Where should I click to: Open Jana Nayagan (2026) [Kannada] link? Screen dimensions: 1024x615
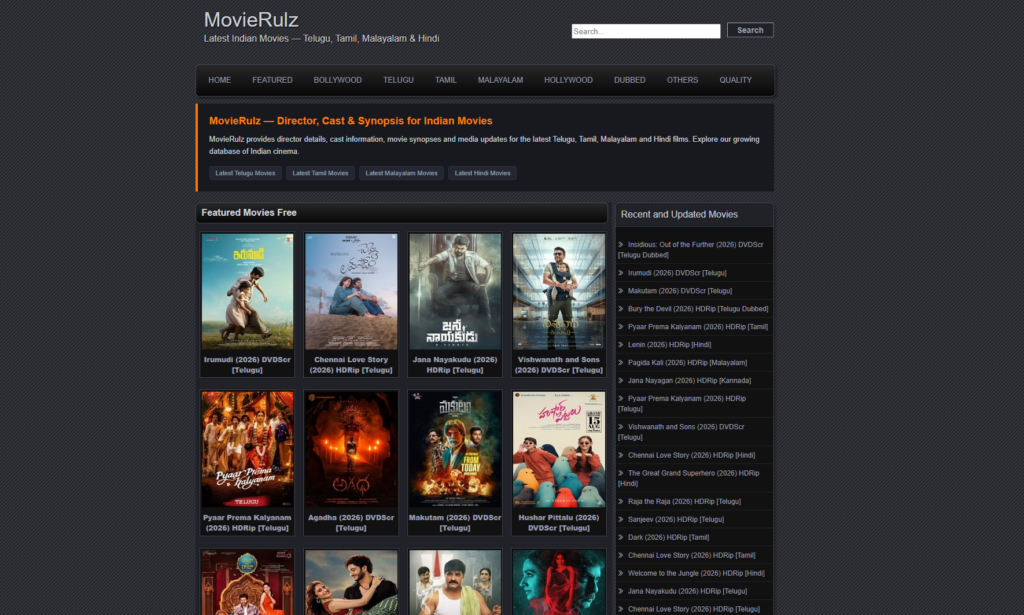[690, 381]
